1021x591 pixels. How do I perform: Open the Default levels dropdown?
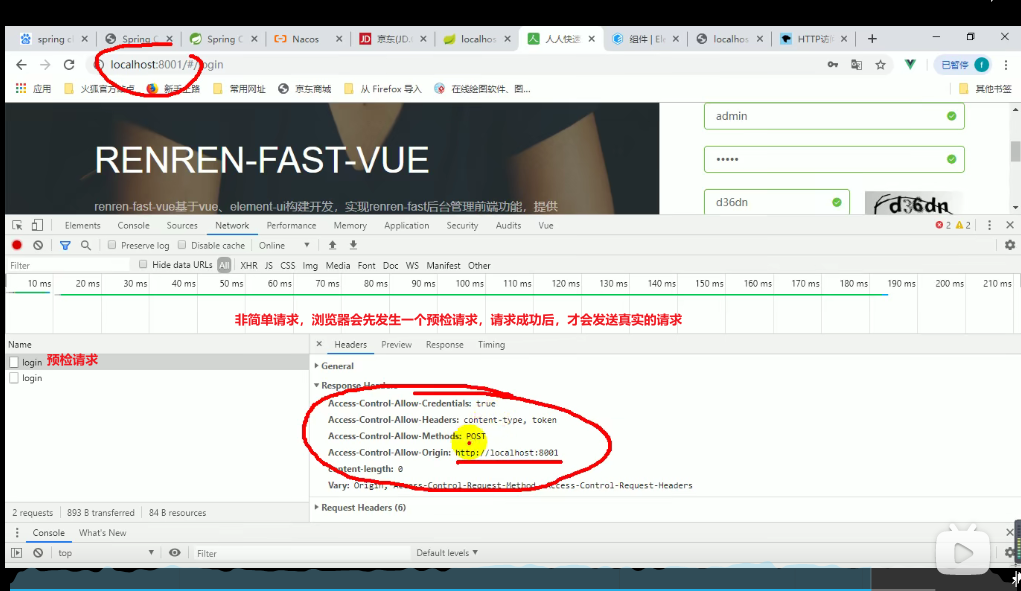coord(447,553)
